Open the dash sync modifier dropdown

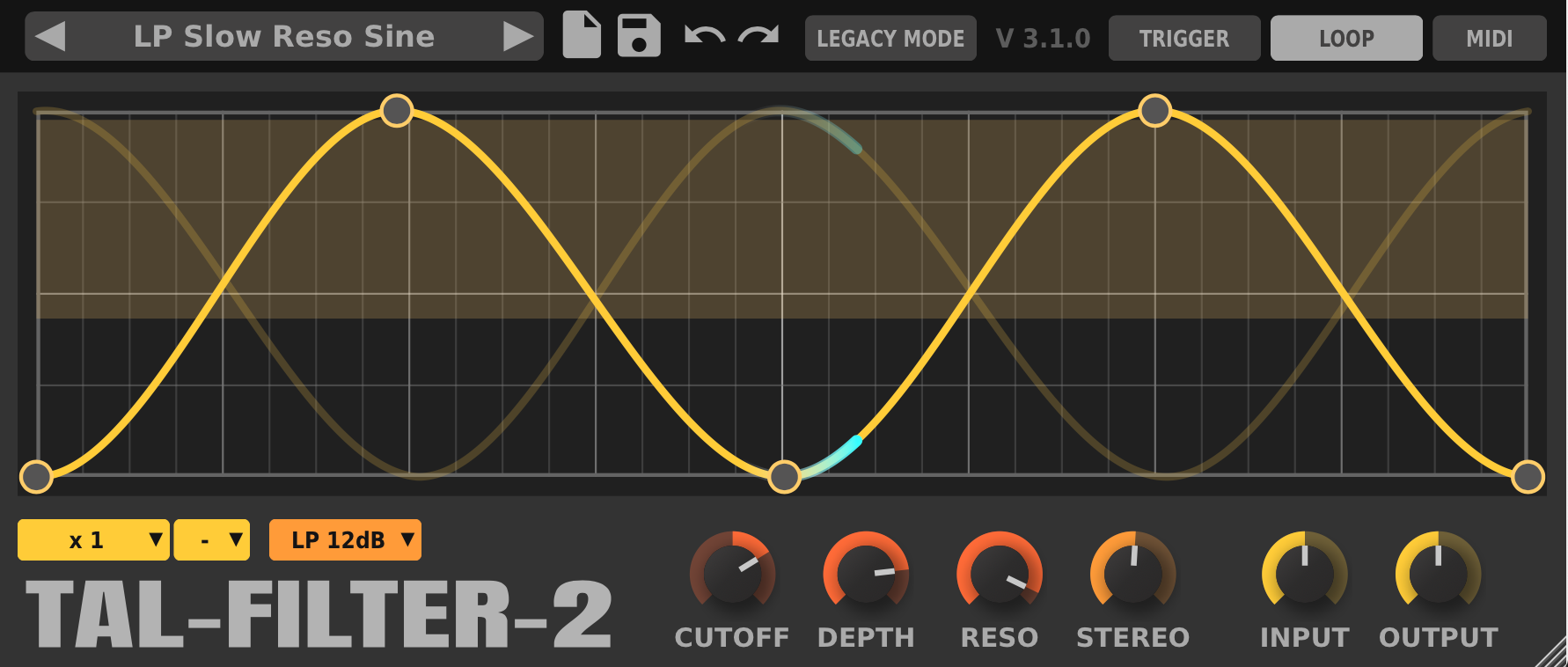[x=212, y=539]
